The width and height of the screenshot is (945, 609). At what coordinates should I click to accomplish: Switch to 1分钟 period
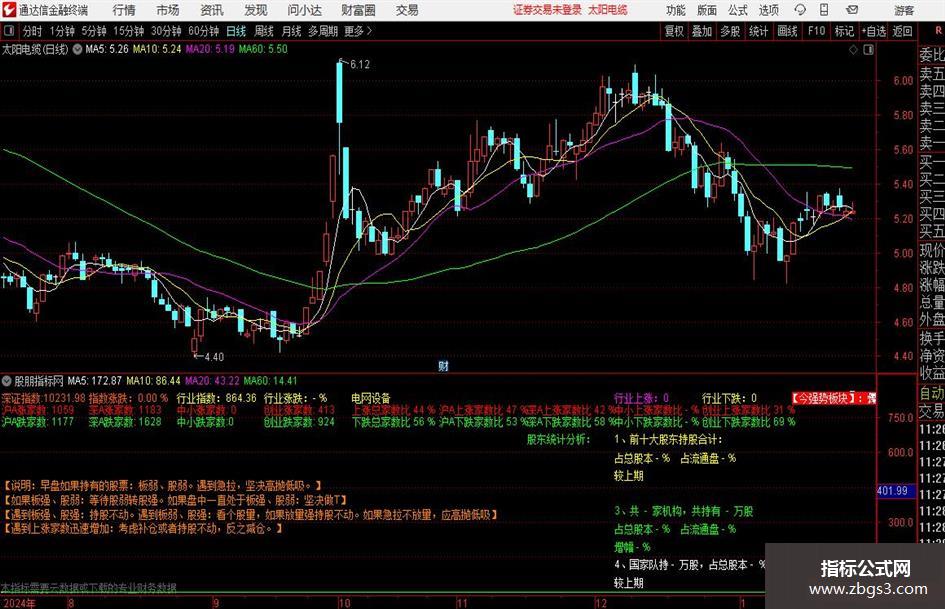click(x=61, y=31)
